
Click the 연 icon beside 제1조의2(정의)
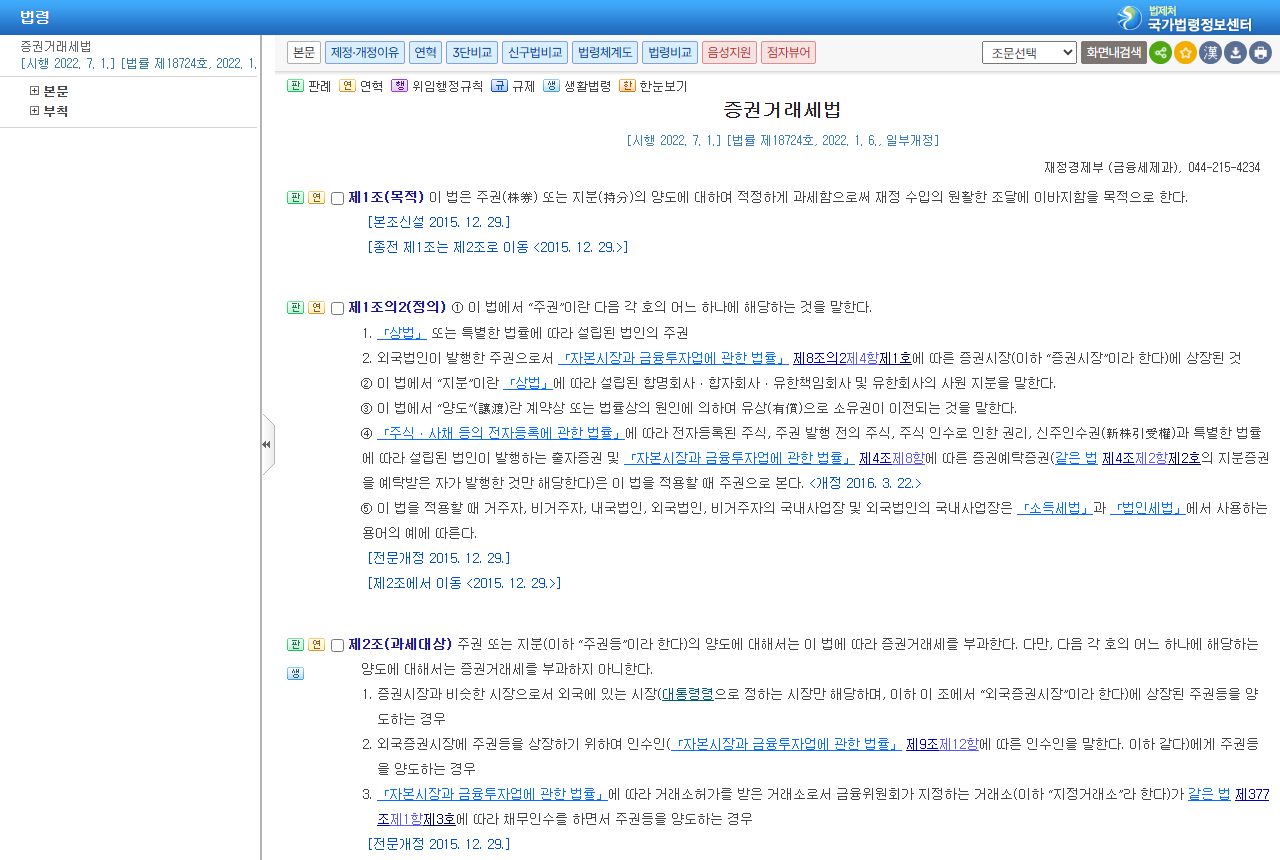316,307
